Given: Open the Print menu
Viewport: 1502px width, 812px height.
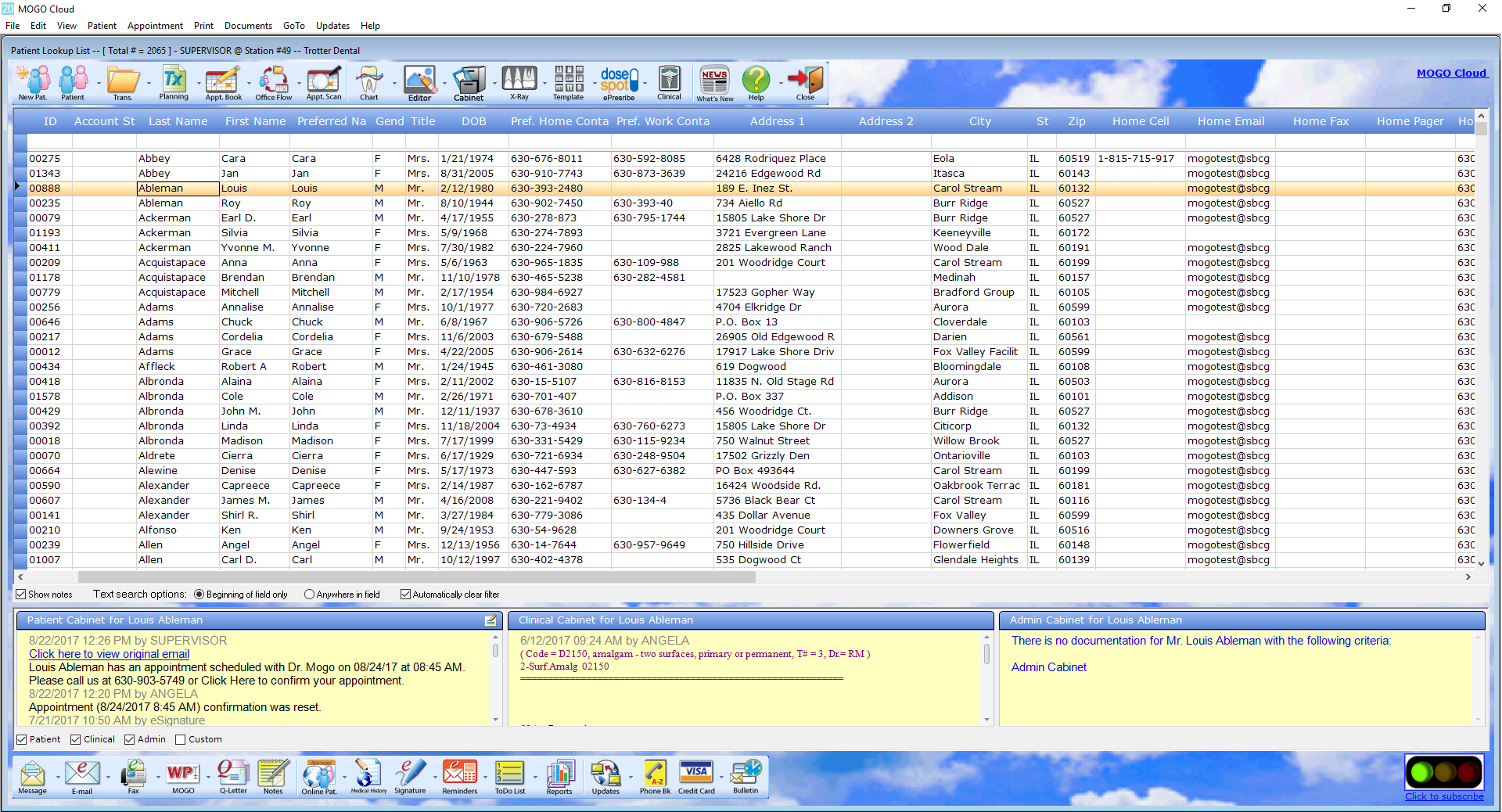Looking at the screenshot, I should (x=203, y=26).
